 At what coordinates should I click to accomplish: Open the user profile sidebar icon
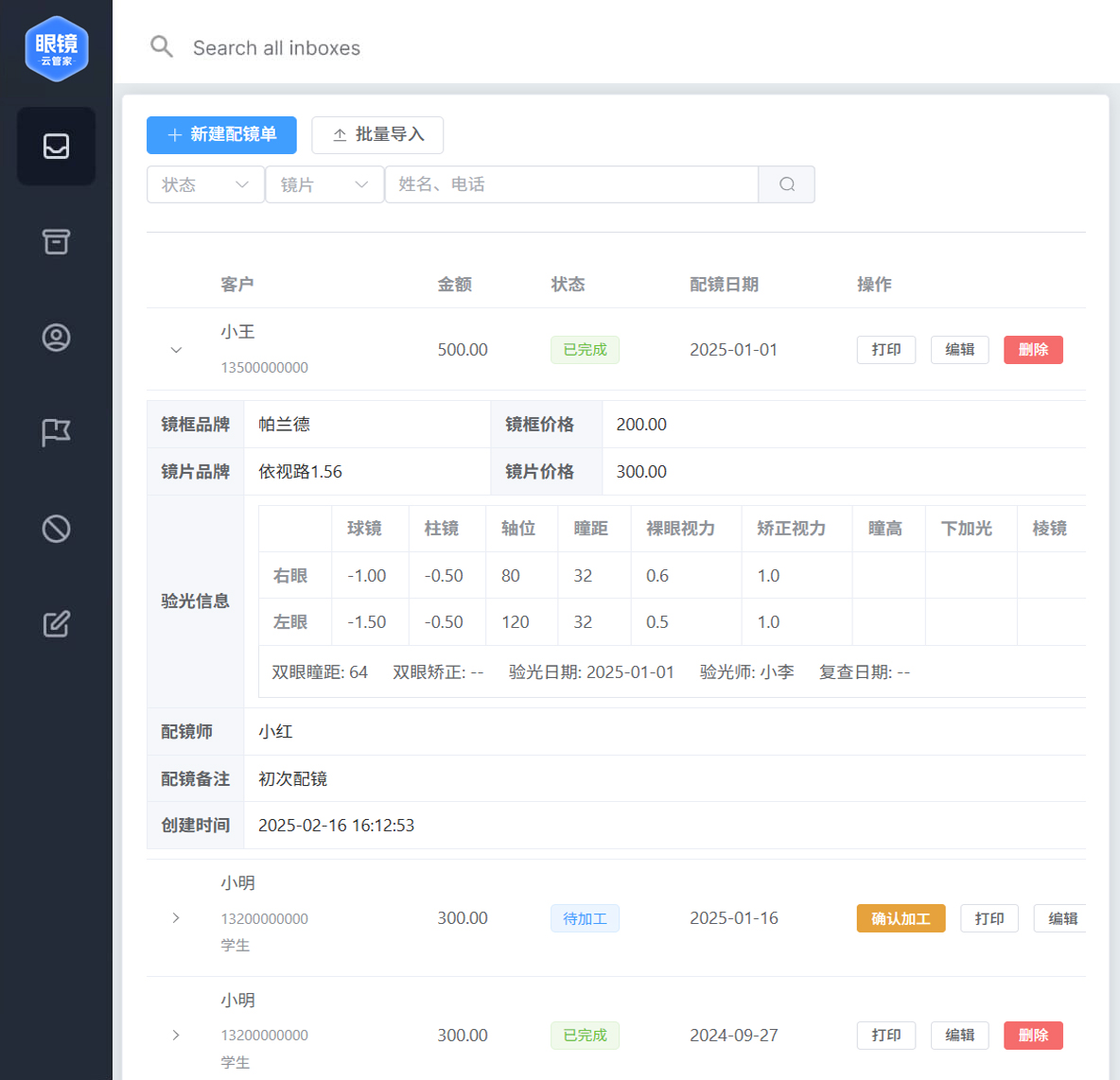tap(56, 338)
